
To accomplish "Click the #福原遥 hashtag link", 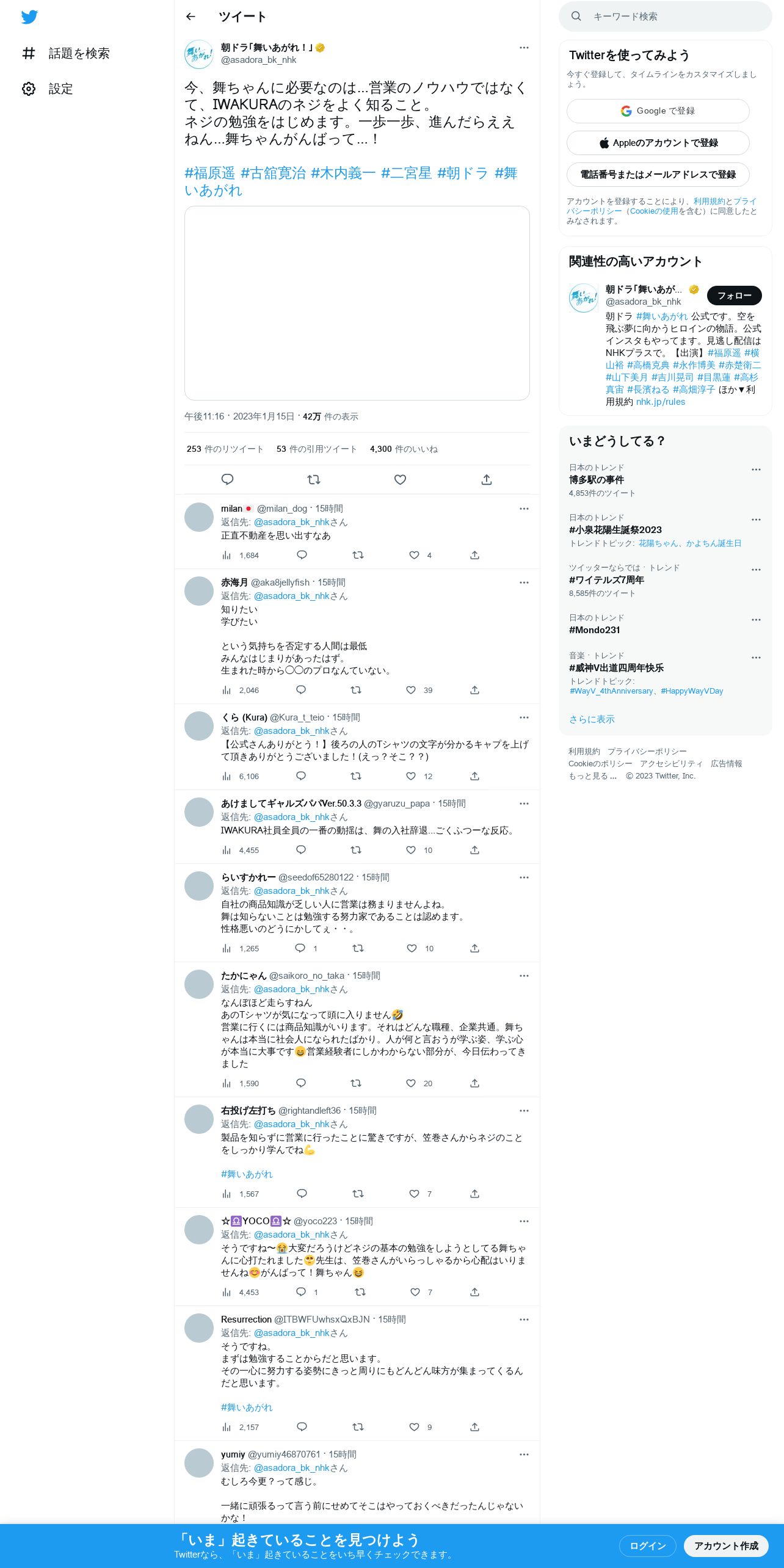I will pos(209,173).
